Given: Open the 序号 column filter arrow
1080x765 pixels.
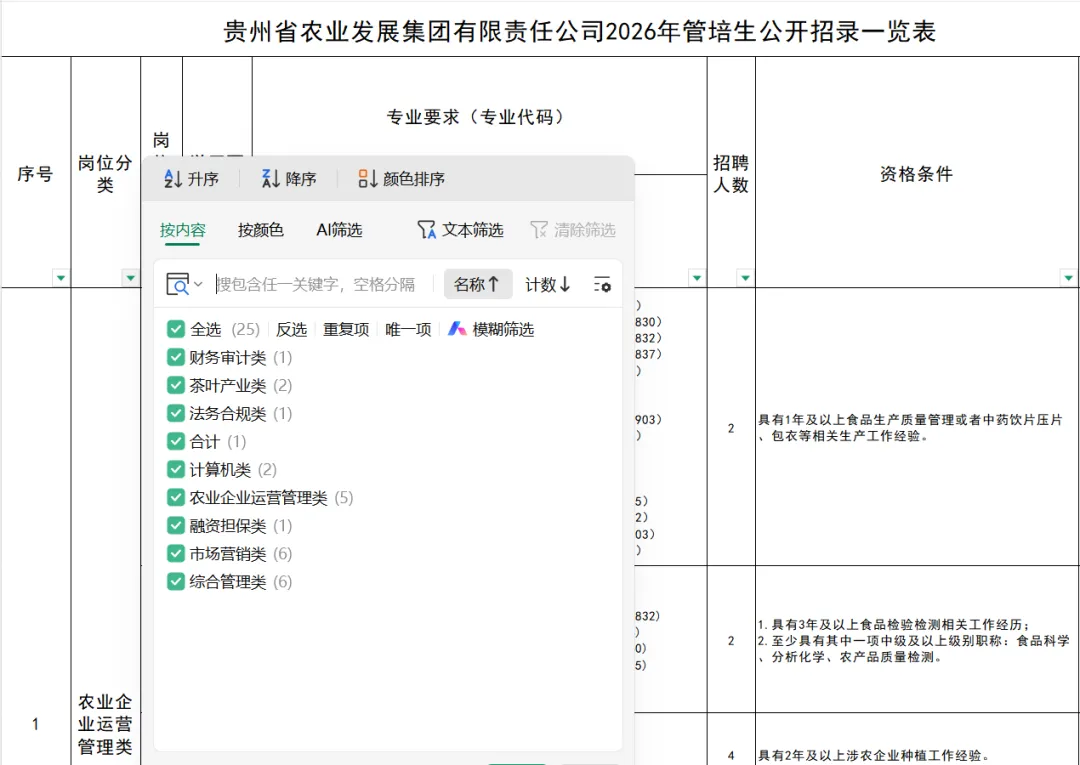Looking at the screenshot, I should [61, 278].
